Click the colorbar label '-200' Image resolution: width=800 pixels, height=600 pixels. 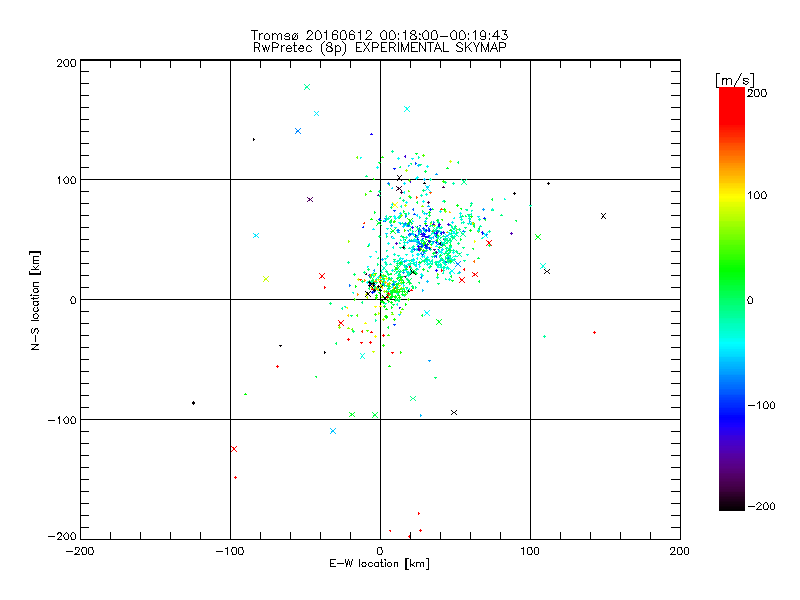(761, 506)
